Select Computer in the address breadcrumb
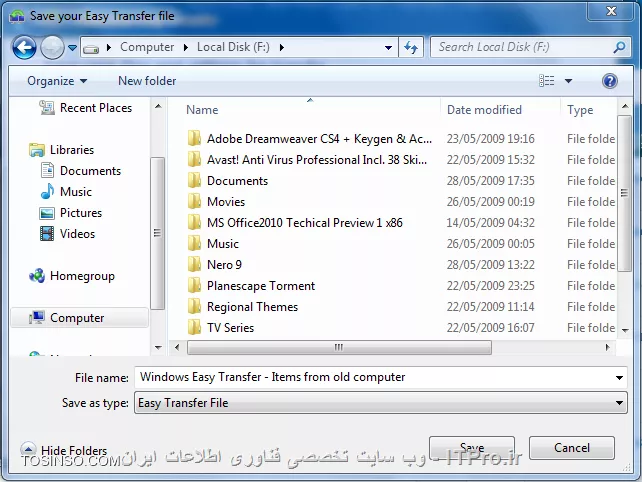The height and width of the screenshot is (482, 642). 147,47
